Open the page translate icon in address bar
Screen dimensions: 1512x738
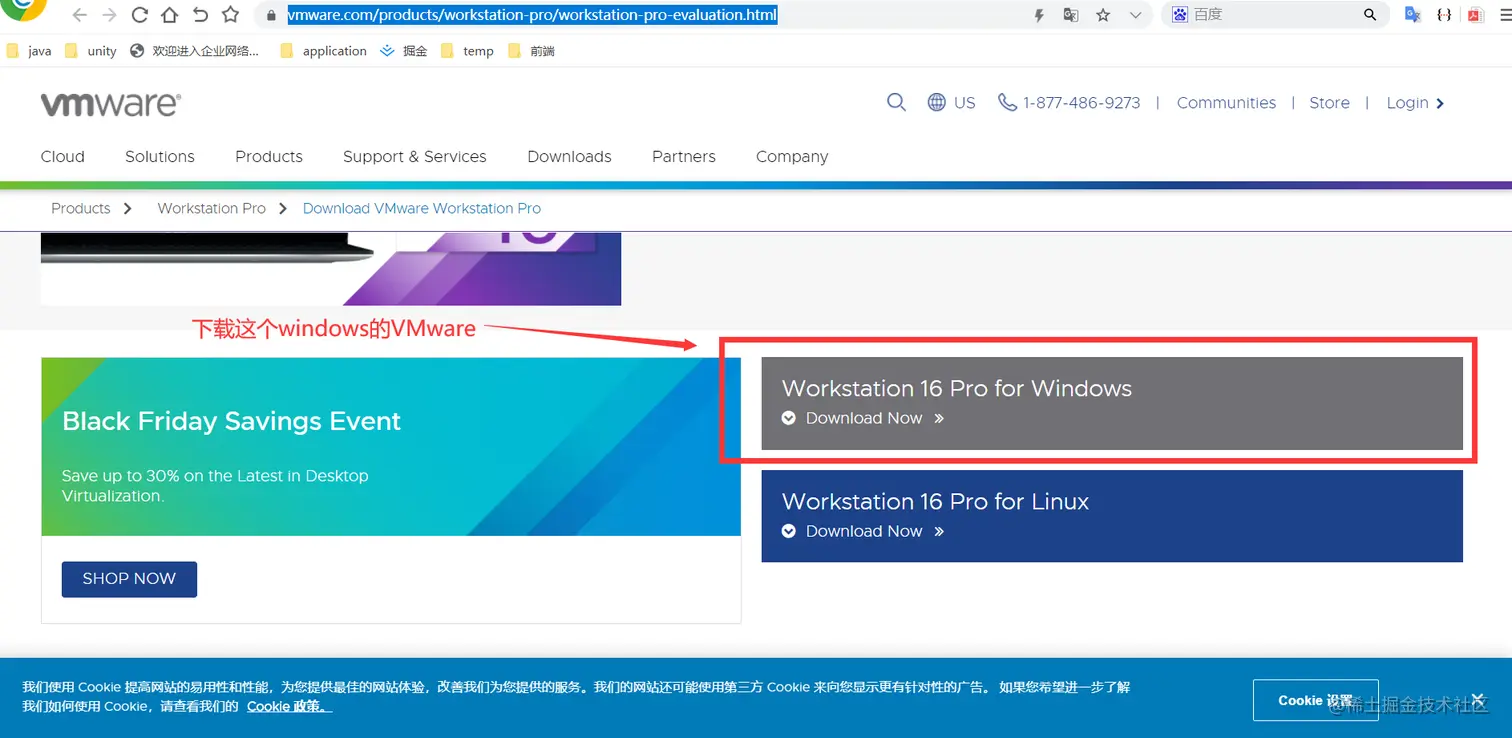click(x=1070, y=15)
